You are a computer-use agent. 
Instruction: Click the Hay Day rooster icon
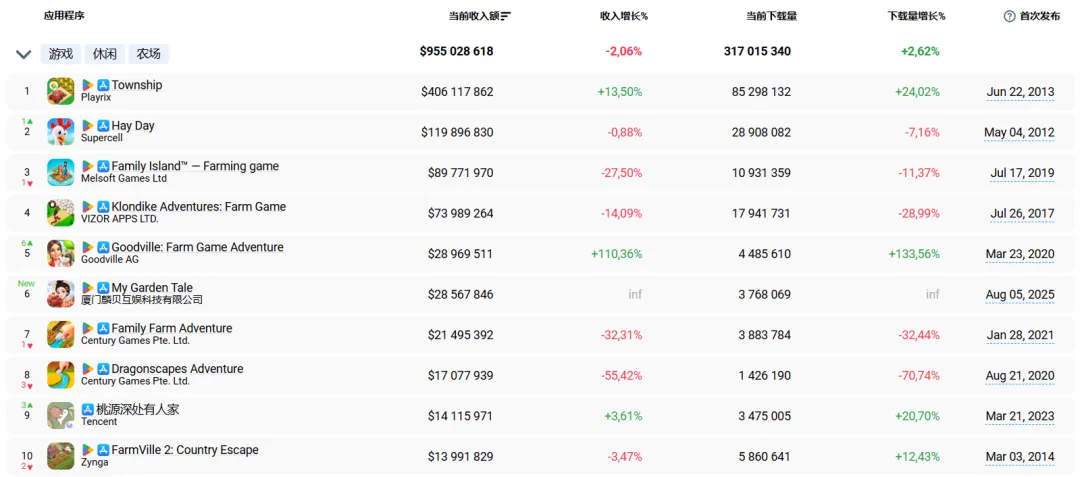pos(60,132)
